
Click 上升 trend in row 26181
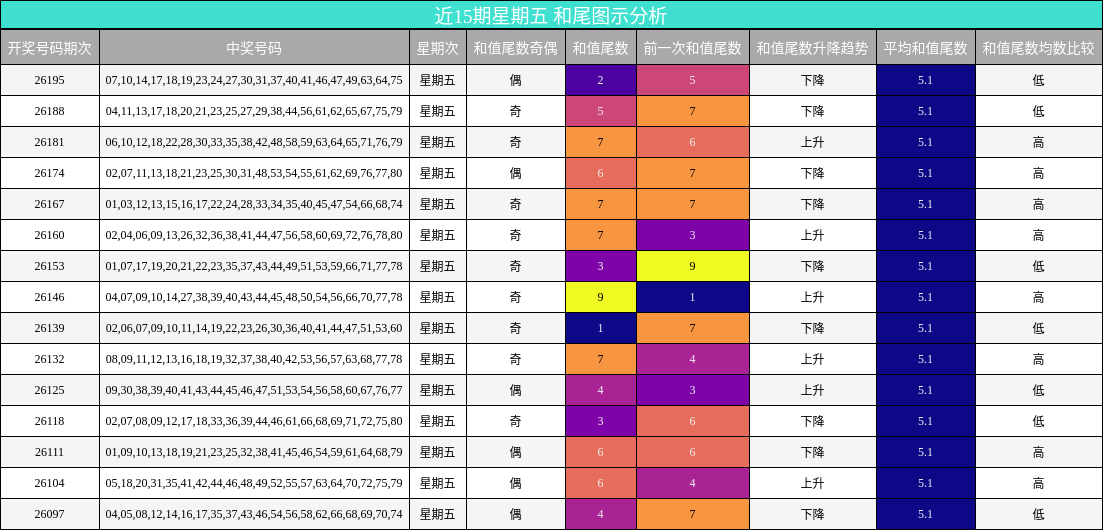(x=812, y=142)
